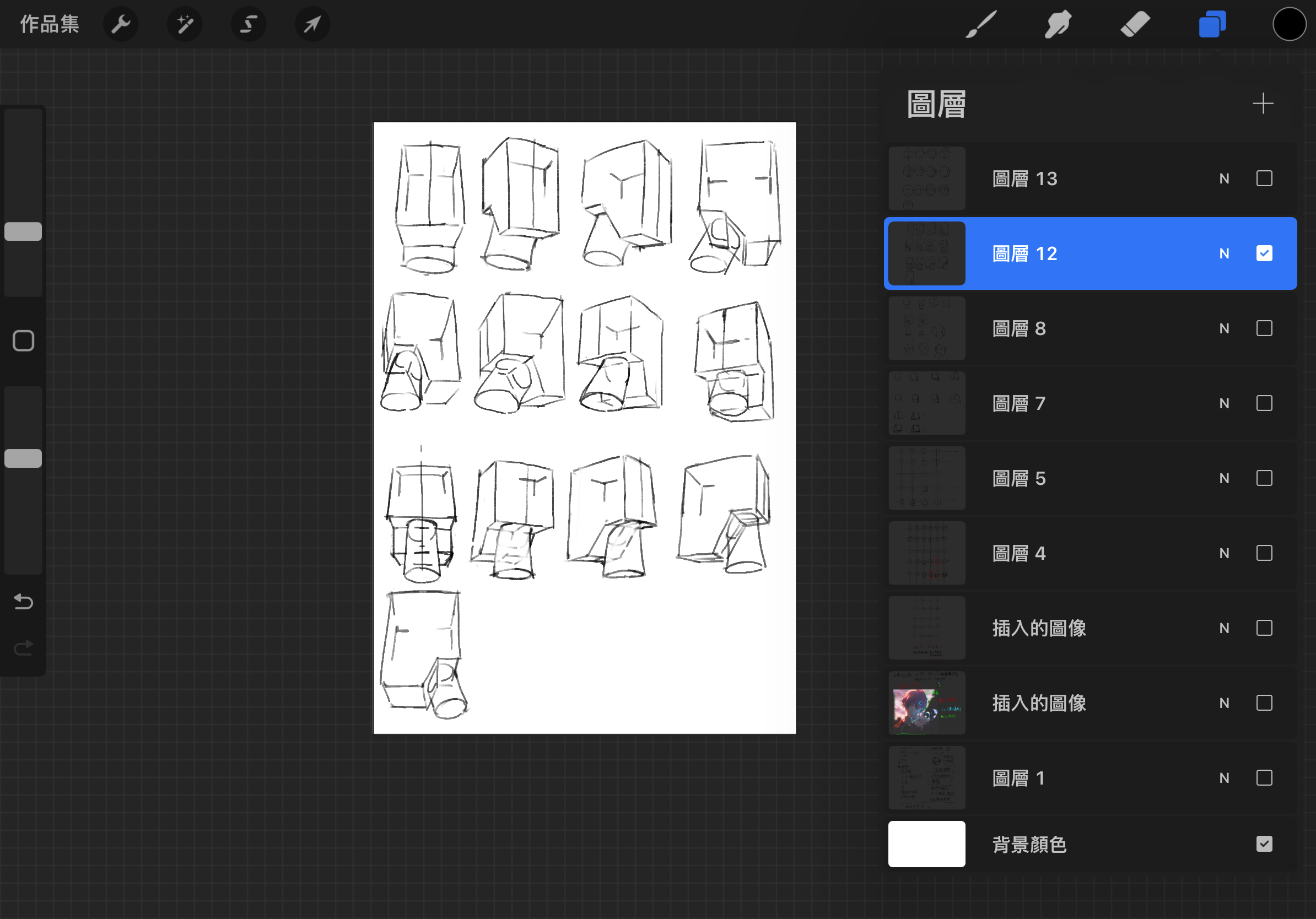Open the Actions wrench menu

point(121,24)
